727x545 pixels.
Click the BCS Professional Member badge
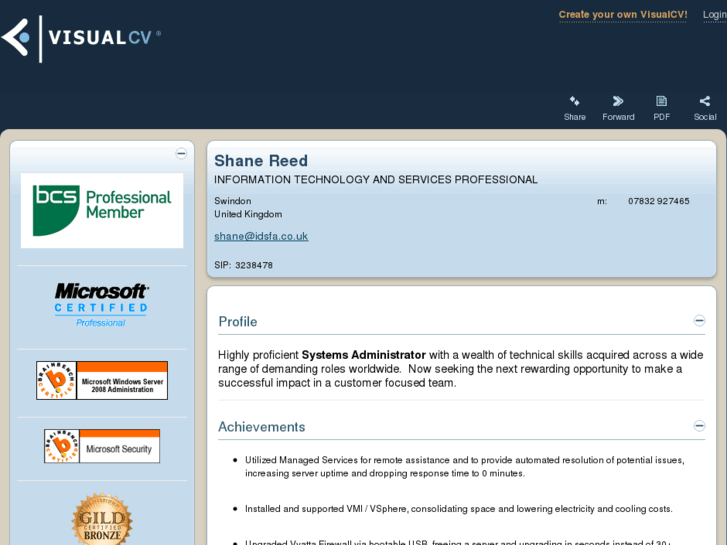(102, 210)
